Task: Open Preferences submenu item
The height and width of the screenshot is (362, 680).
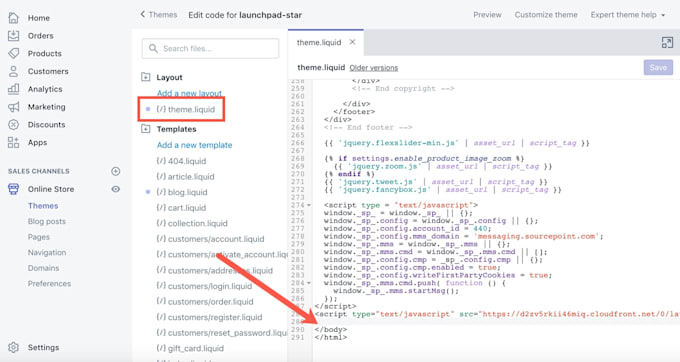Action: click(x=49, y=284)
